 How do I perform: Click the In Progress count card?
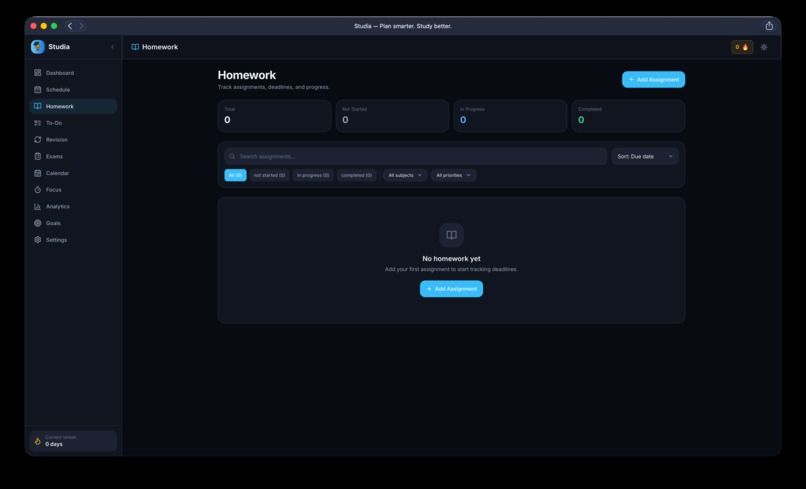coord(510,116)
